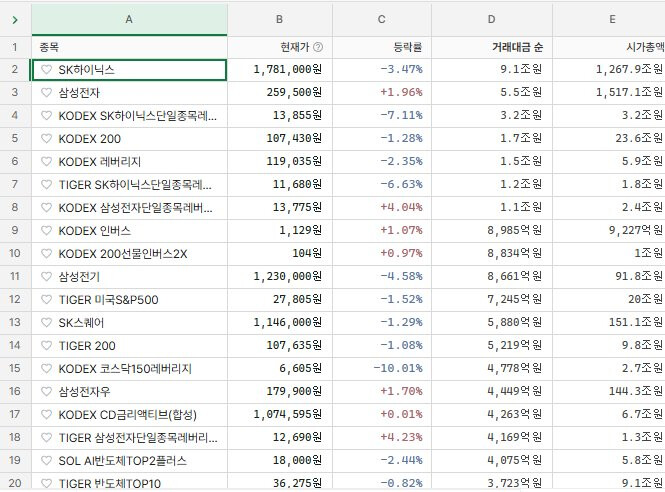
Task: Toggle heart icon for SK스퀘어
Action: tap(46, 322)
